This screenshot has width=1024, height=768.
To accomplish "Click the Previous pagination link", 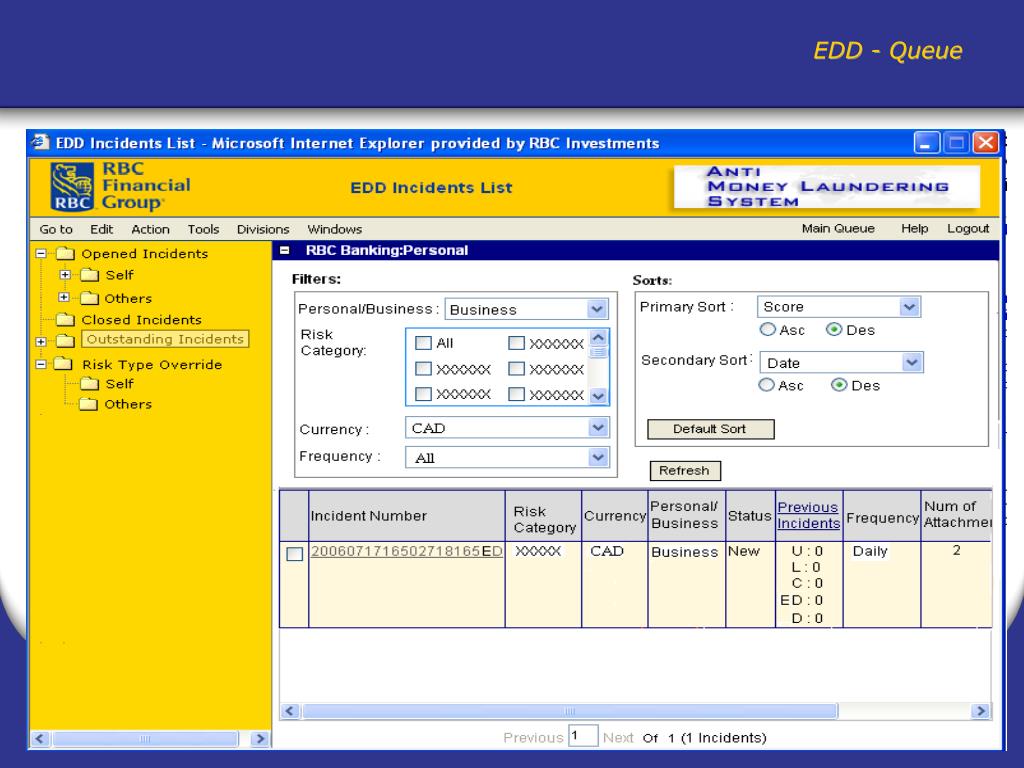I will [533, 737].
